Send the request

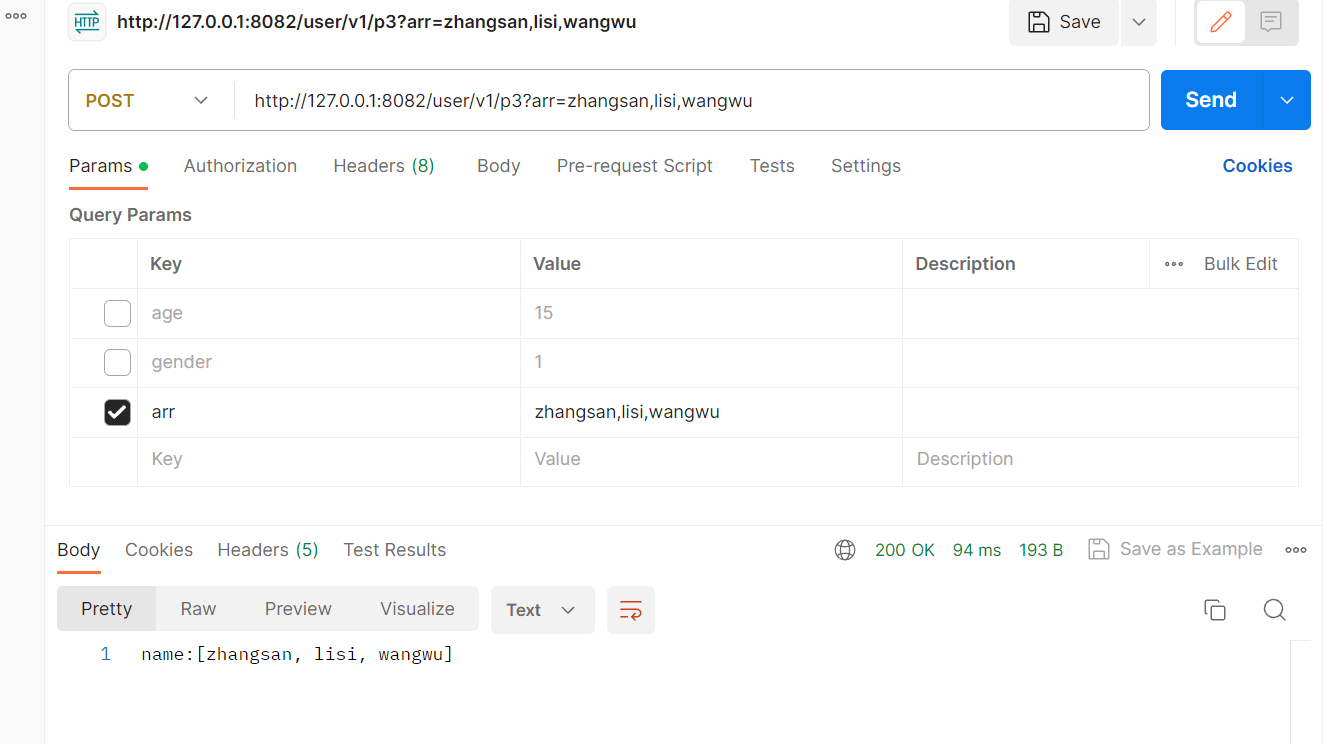point(1211,100)
